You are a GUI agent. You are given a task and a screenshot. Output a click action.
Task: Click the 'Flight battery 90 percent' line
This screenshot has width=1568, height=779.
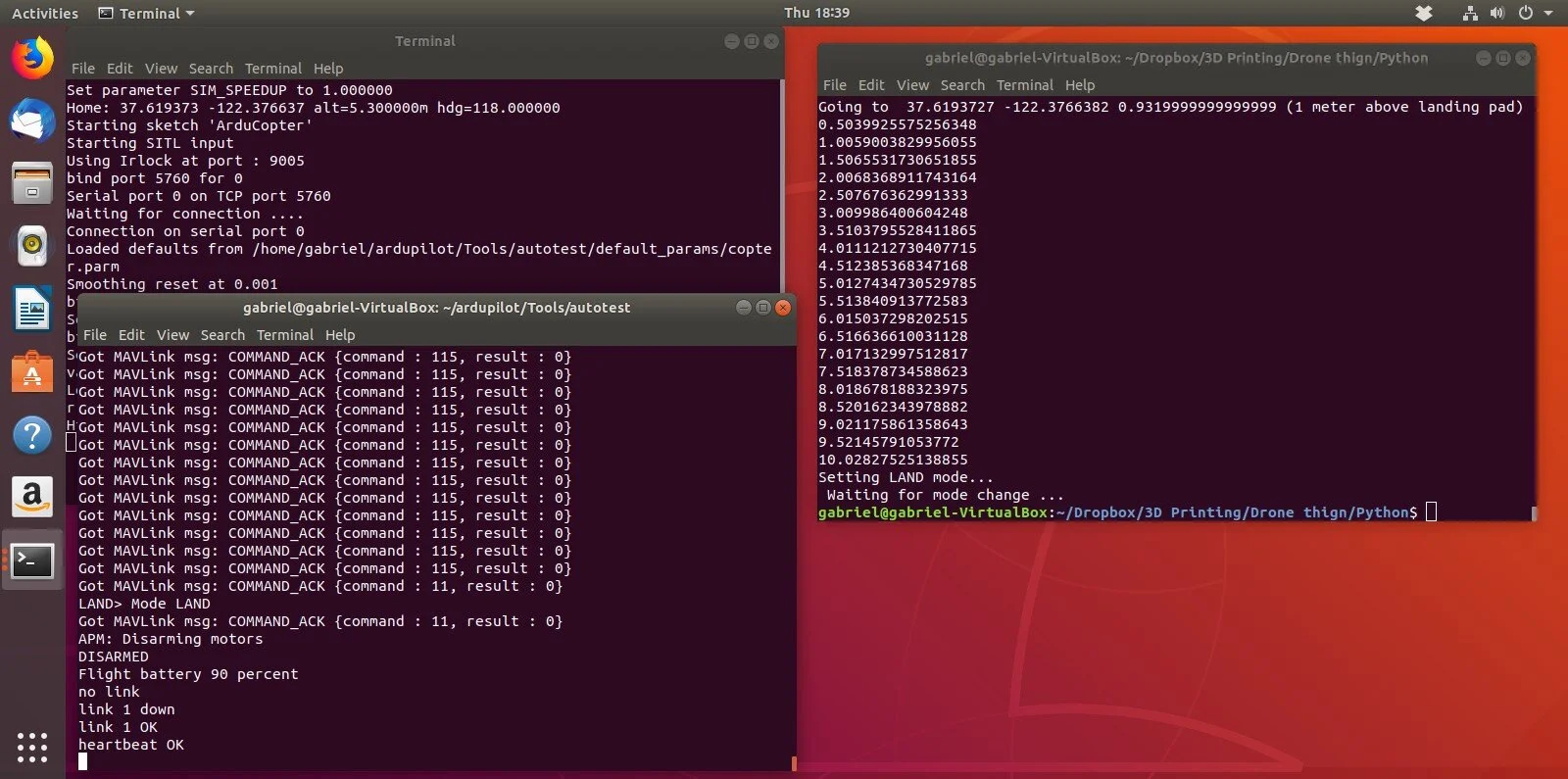(188, 674)
